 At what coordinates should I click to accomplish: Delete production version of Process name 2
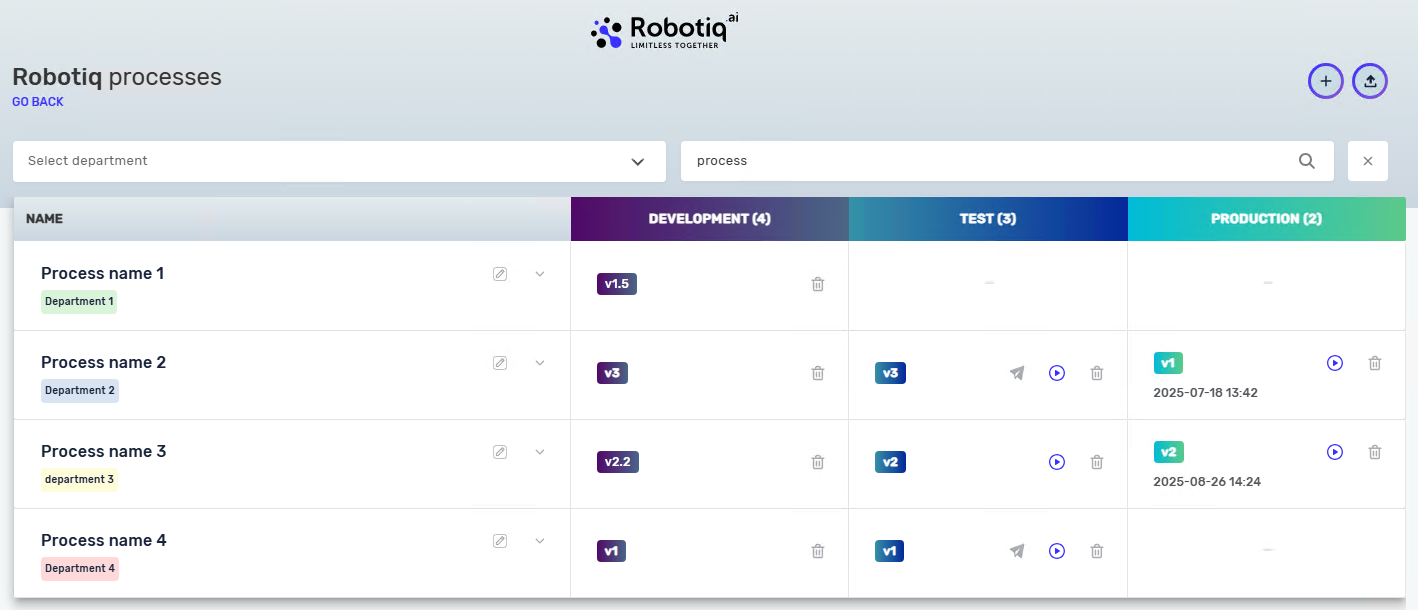coord(1375,363)
